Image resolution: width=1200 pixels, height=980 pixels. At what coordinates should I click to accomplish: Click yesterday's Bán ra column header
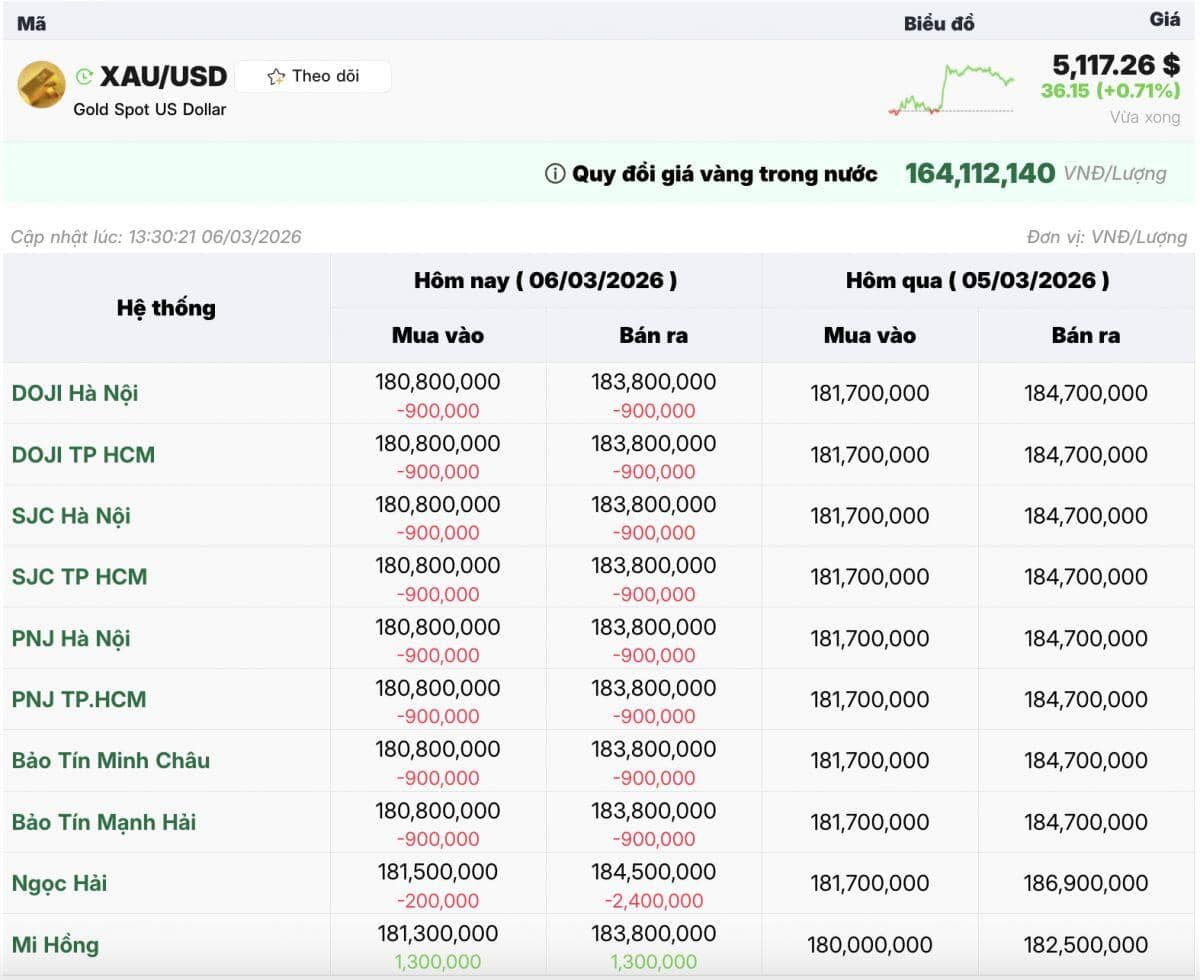click(x=1086, y=336)
